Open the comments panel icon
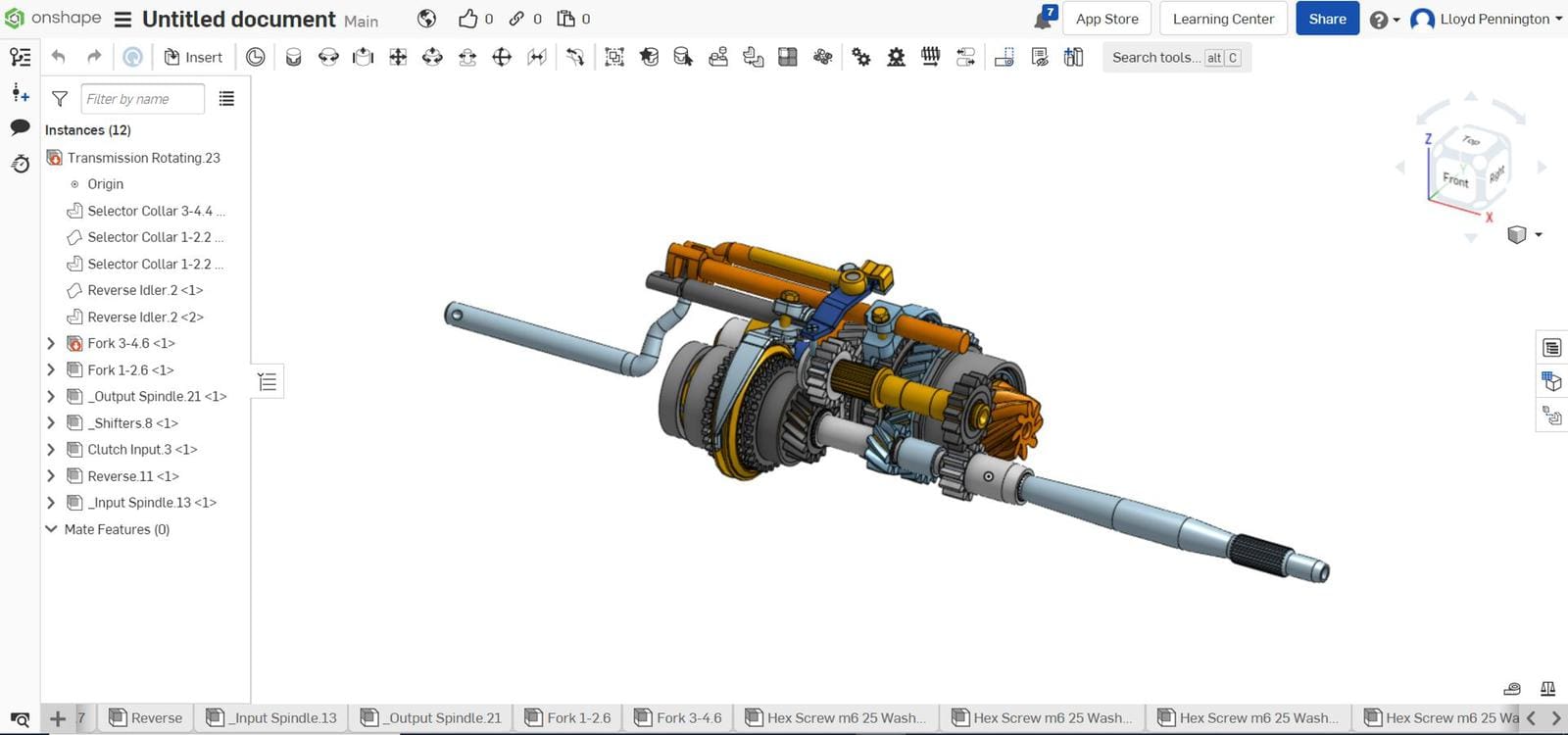This screenshot has height=735, width=1568. tap(20, 127)
